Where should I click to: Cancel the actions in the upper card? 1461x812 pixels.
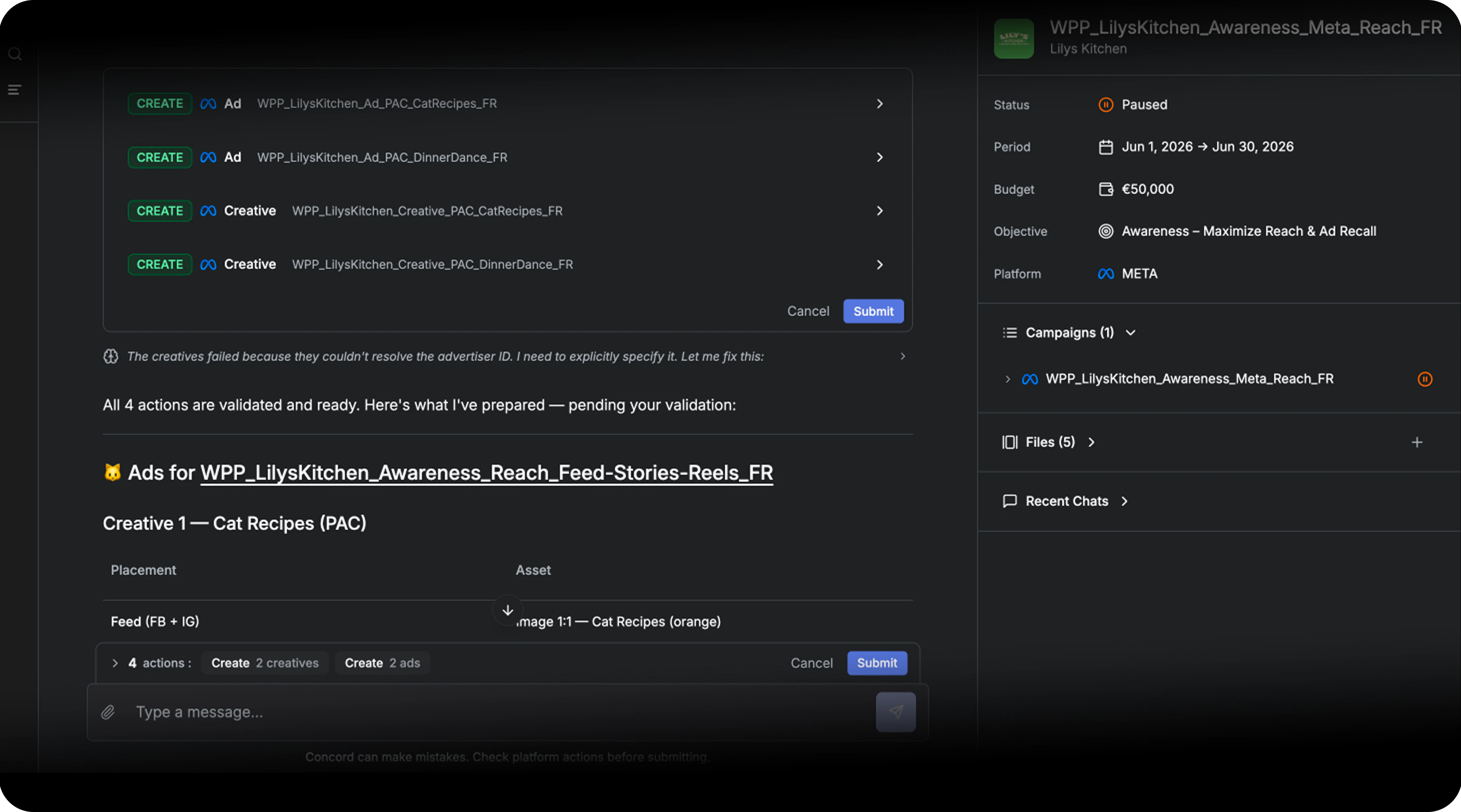tap(808, 311)
